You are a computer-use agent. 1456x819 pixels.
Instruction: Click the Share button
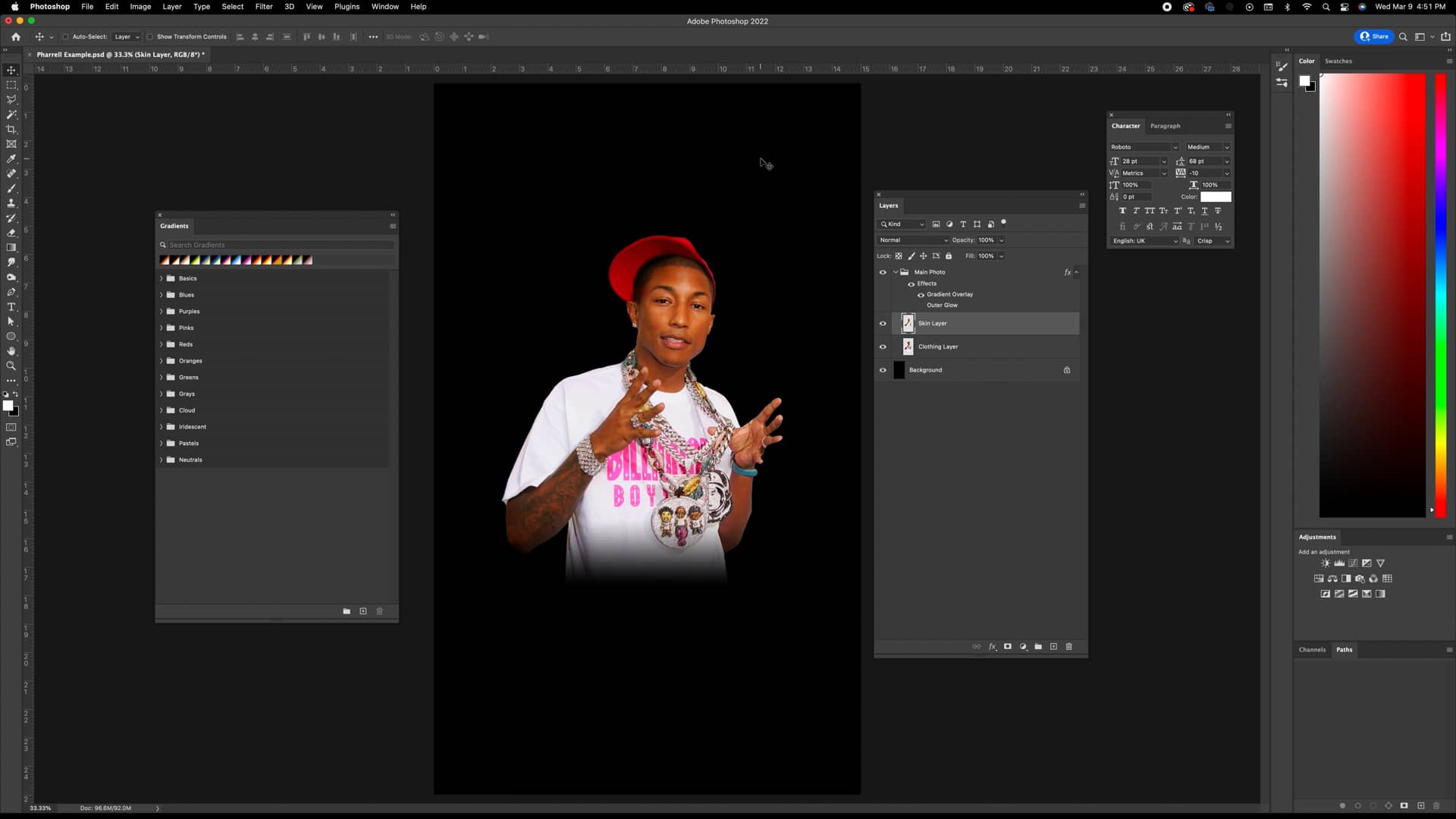tap(1374, 36)
